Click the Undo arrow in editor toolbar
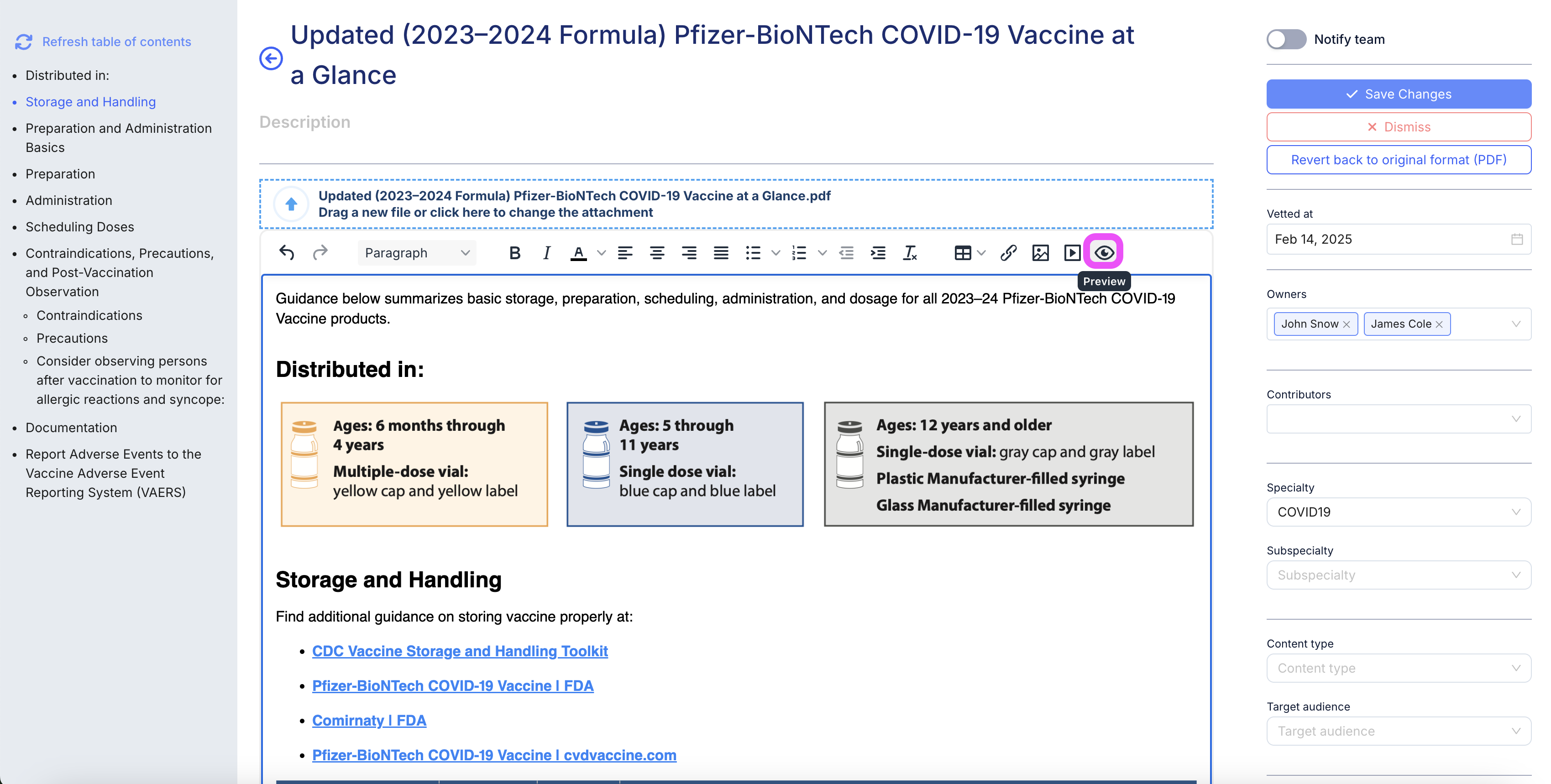 tap(287, 253)
